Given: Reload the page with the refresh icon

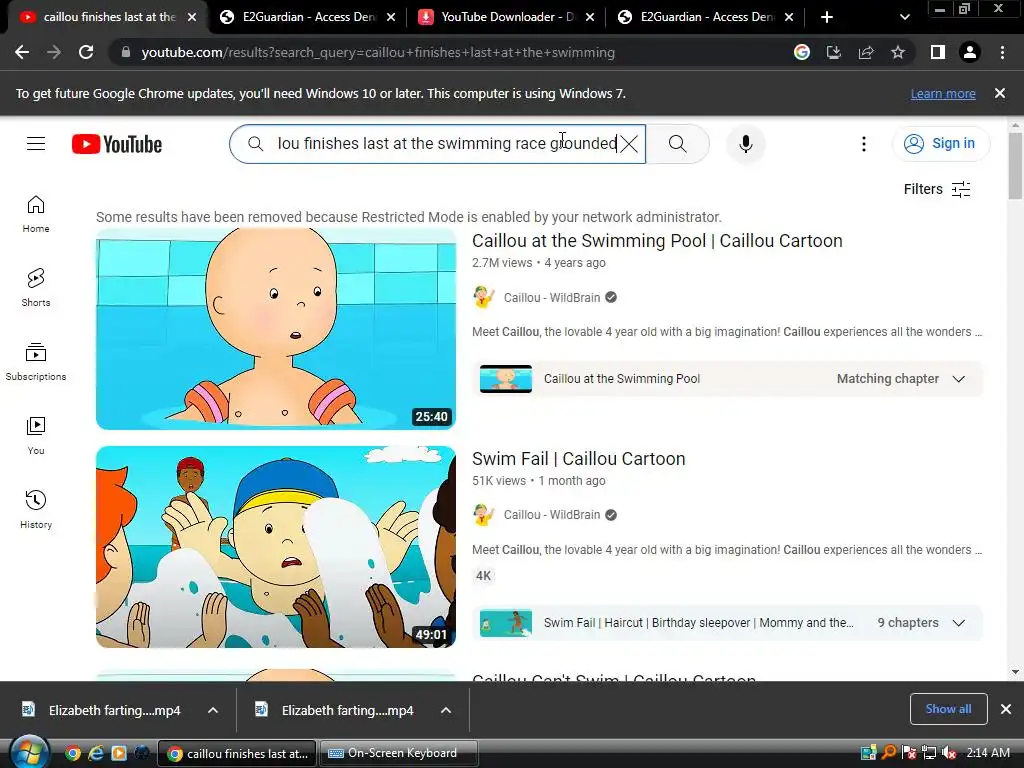Looking at the screenshot, I should pyautogui.click(x=86, y=52).
